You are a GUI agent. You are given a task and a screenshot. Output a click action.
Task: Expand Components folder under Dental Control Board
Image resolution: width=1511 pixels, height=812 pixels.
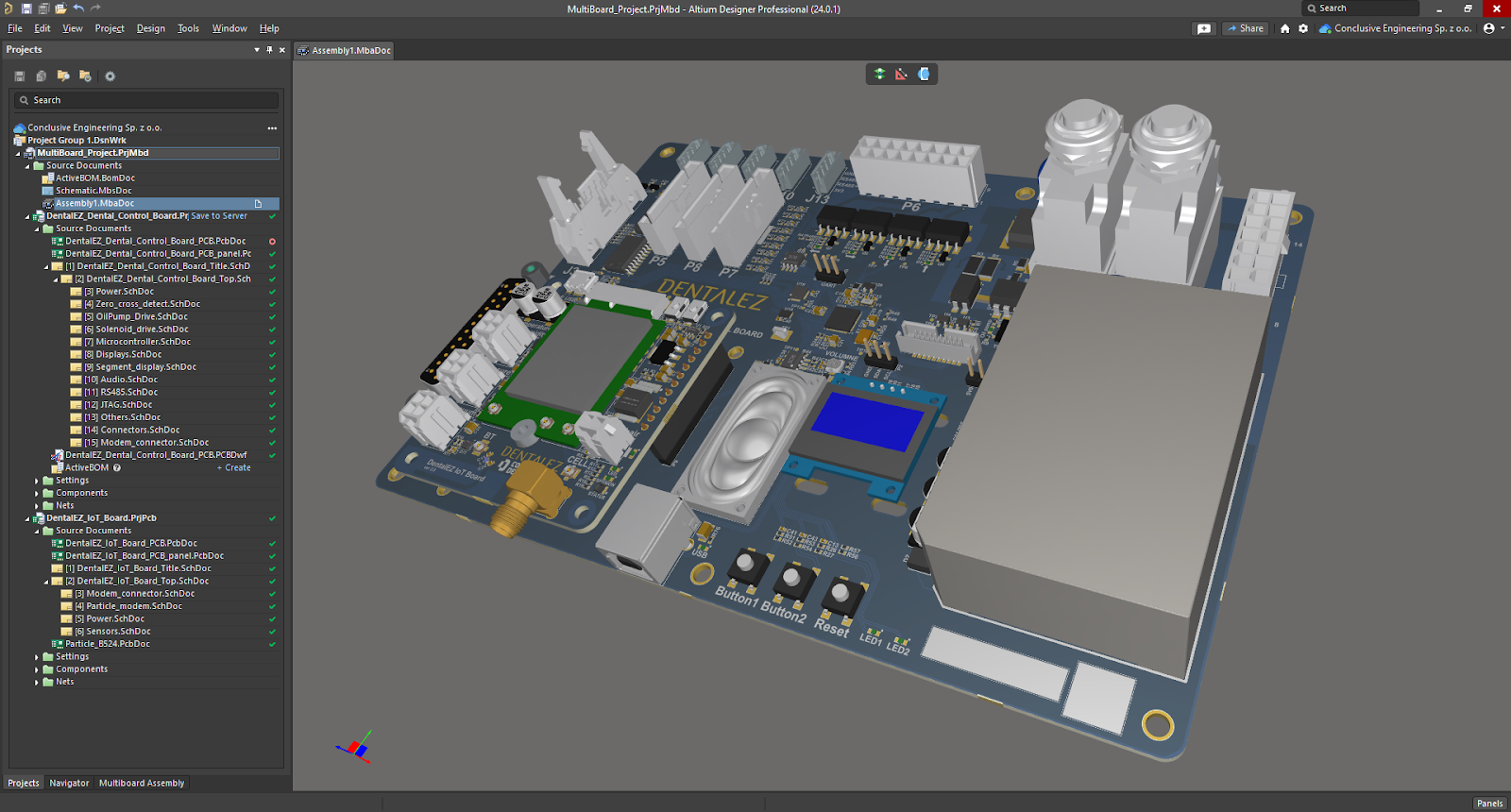tap(37, 493)
